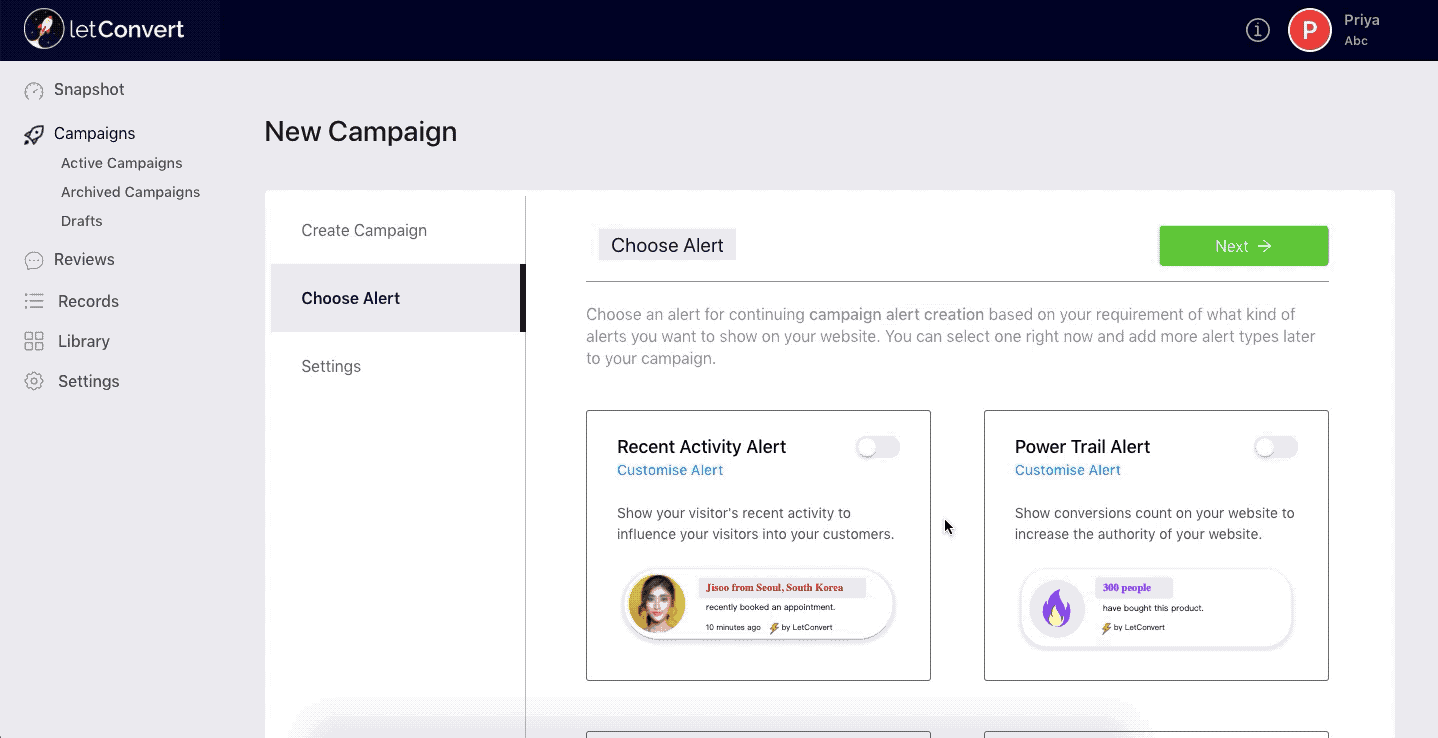The height and width of the screenshot is (738, 1438).
Task: Click the green Next button
Action: pyautogui.click(x=1244, y=246)
